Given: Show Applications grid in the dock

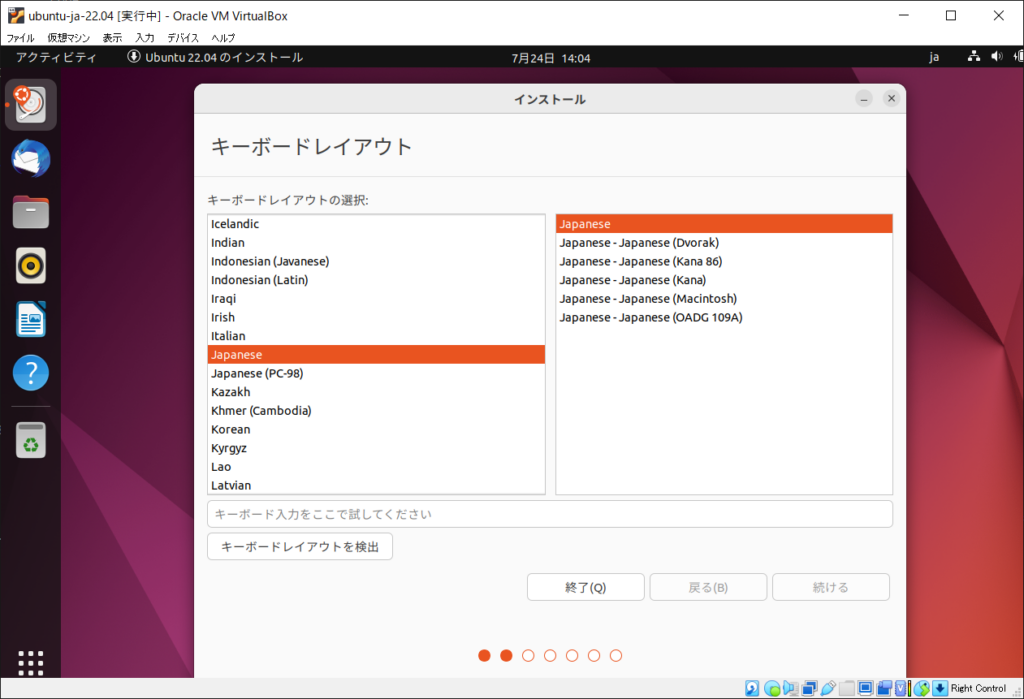Looking at the screenshot, I should point(31,662).
